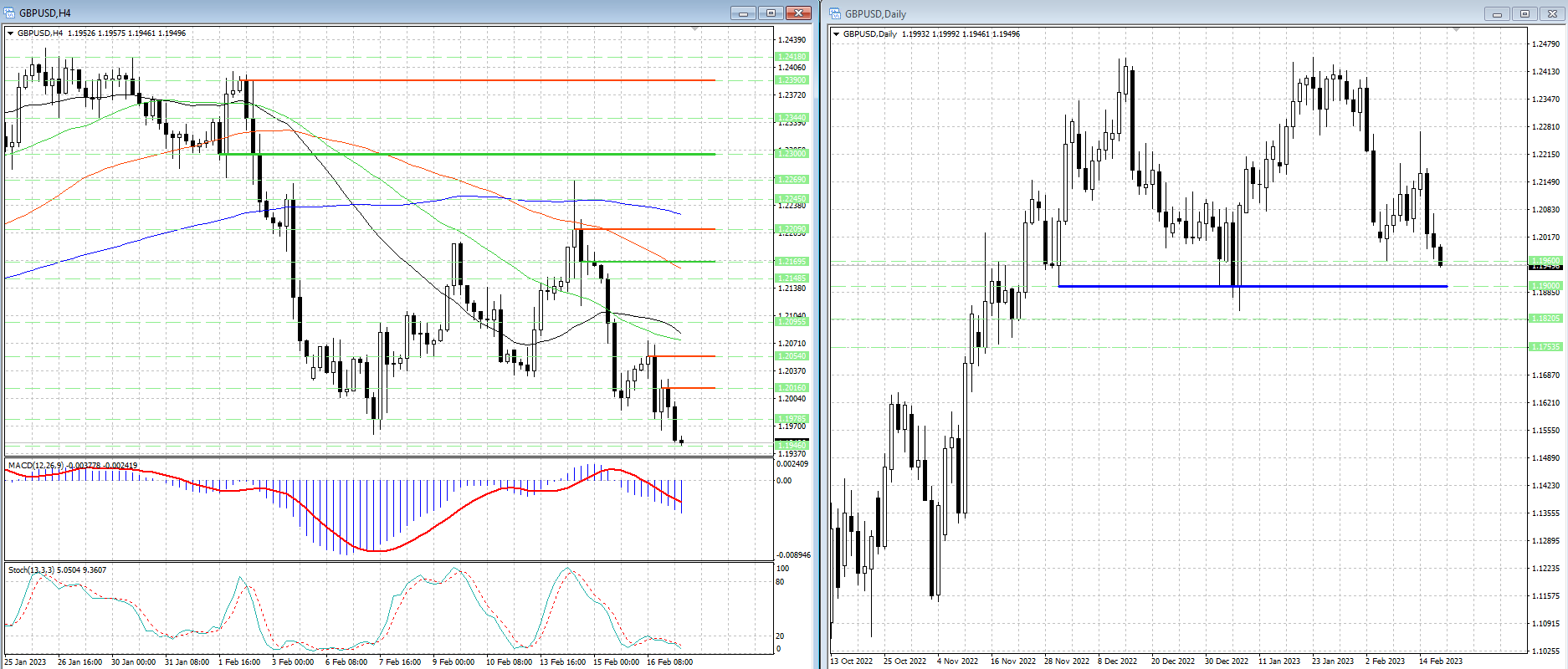Click the GBPUSD,Daily title bar text

(x=875, y=13)
